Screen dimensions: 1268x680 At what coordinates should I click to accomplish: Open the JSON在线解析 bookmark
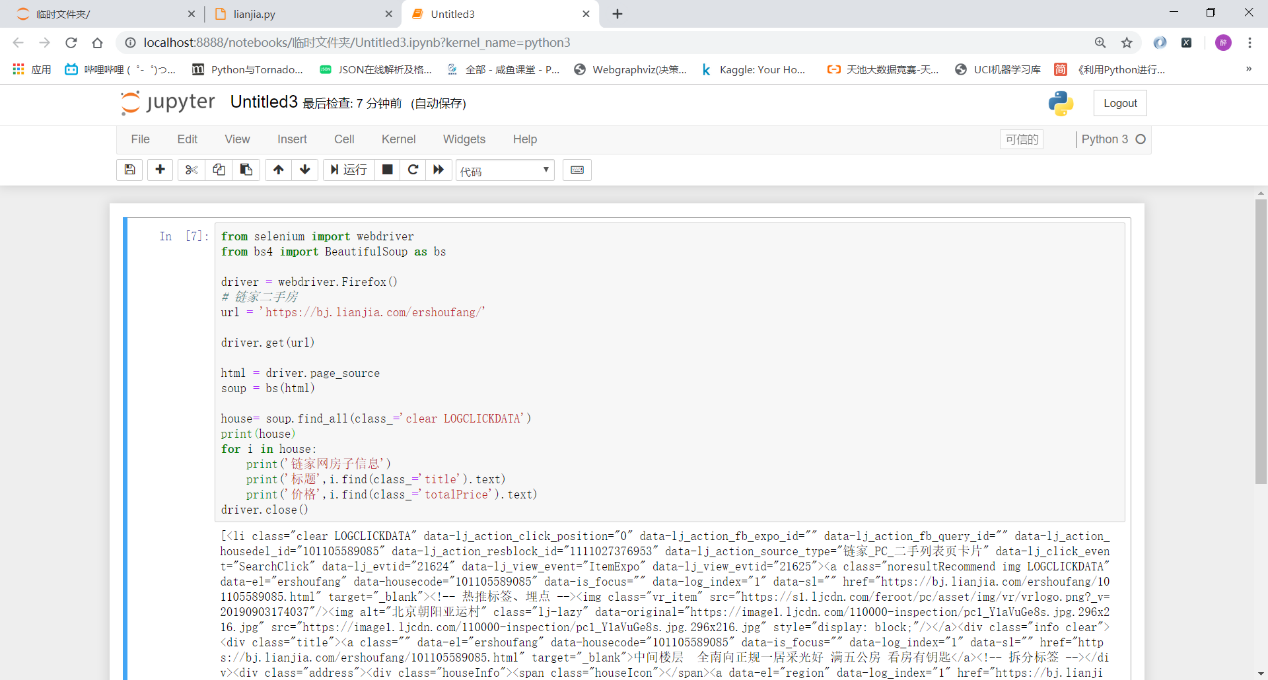375,70
